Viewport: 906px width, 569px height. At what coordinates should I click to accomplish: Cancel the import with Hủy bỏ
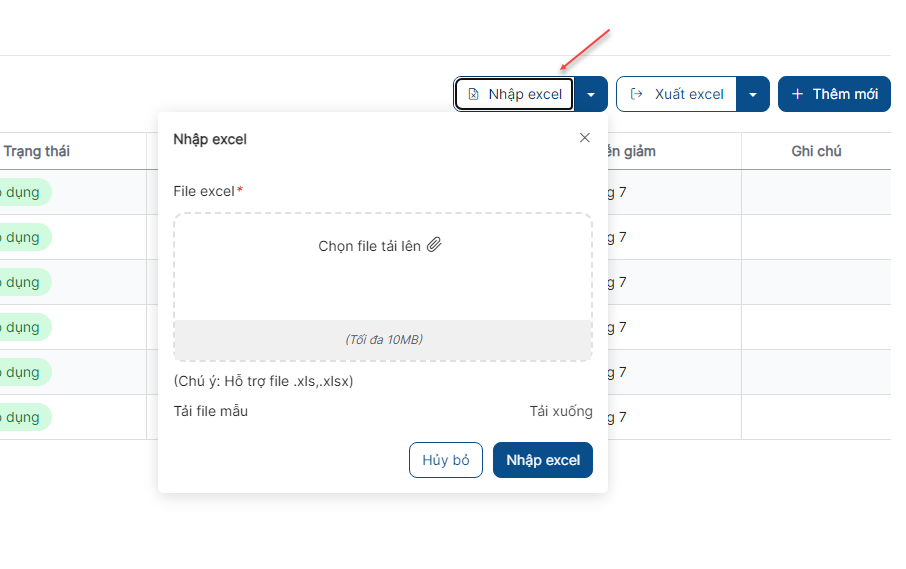[x=445, y=460]
